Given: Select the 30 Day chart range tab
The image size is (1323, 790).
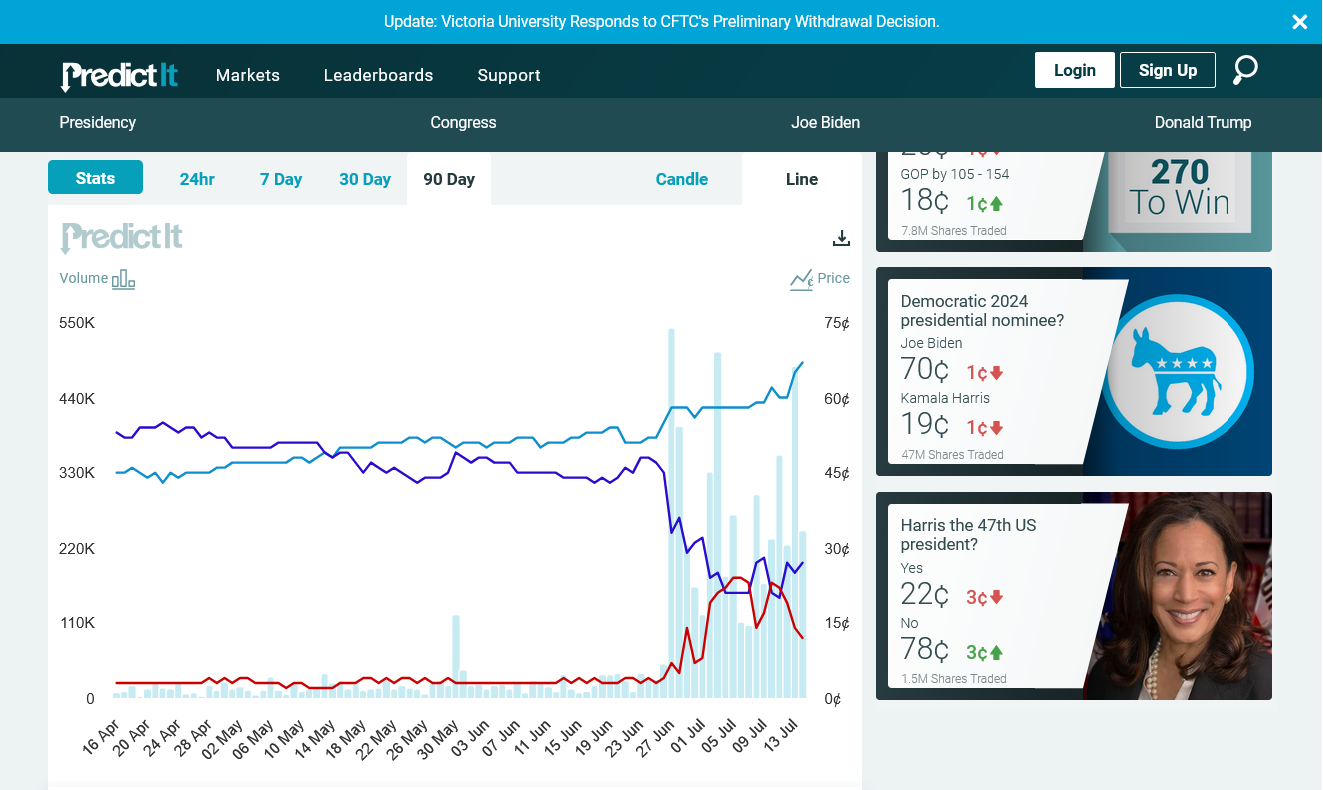Looking at the screenshot, I should (364, 179).
